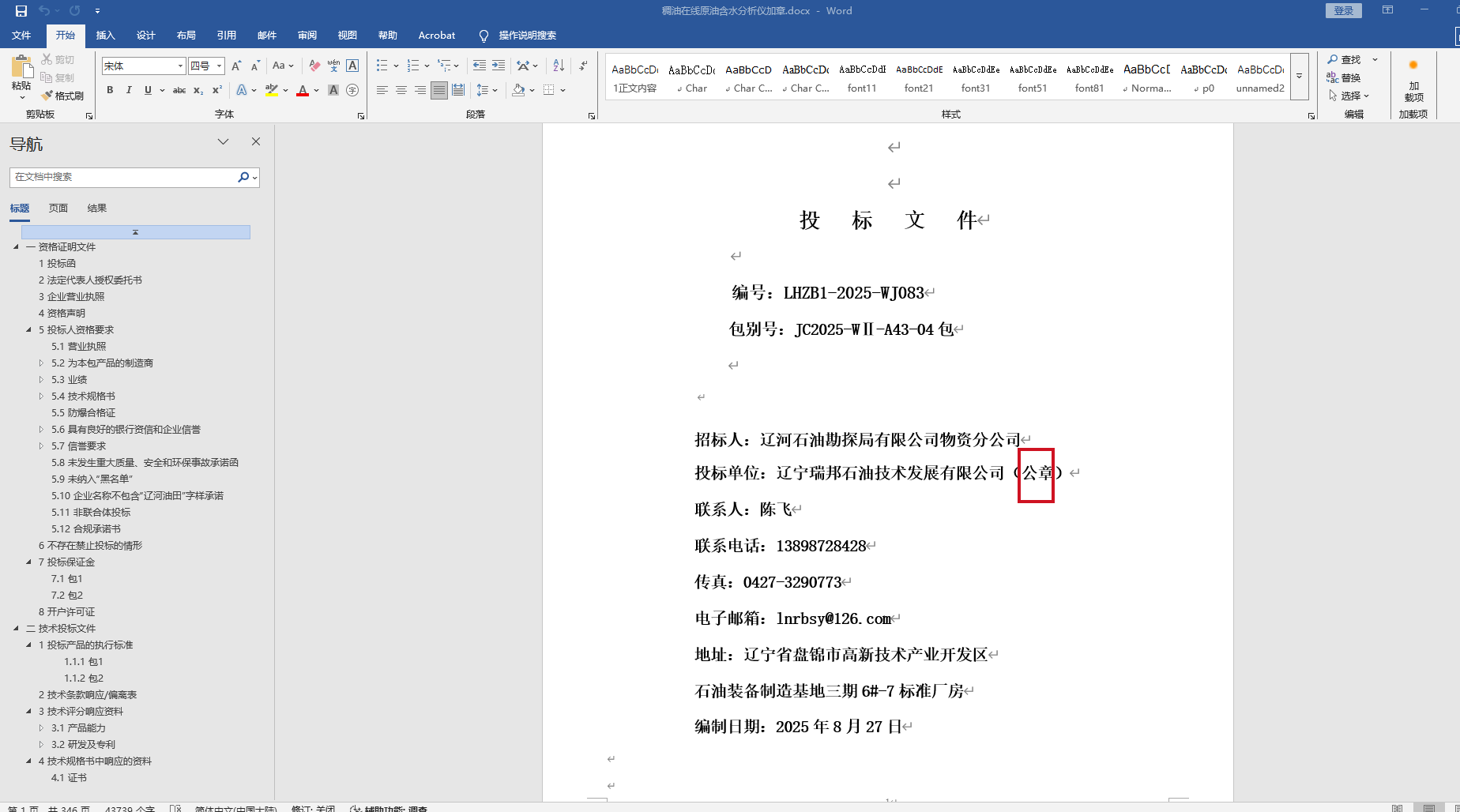The width and height of the screenshot is (1460, 812).
Task: Clear all formatting with the eraser icon
Action: [x=314, y=66]
